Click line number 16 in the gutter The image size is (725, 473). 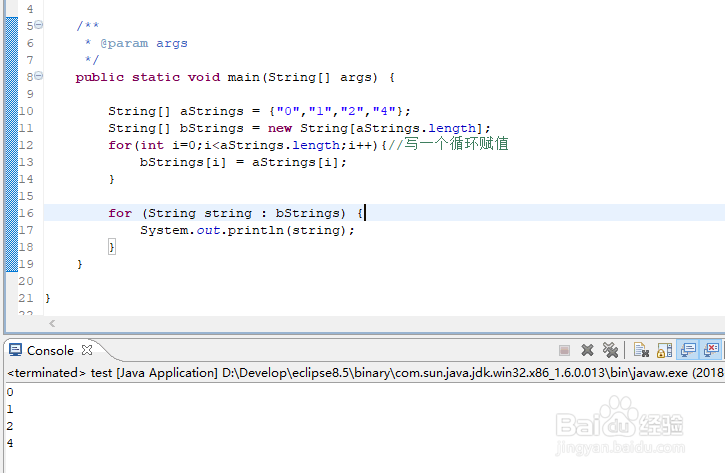pyautogui.click(x=26, y=213)
